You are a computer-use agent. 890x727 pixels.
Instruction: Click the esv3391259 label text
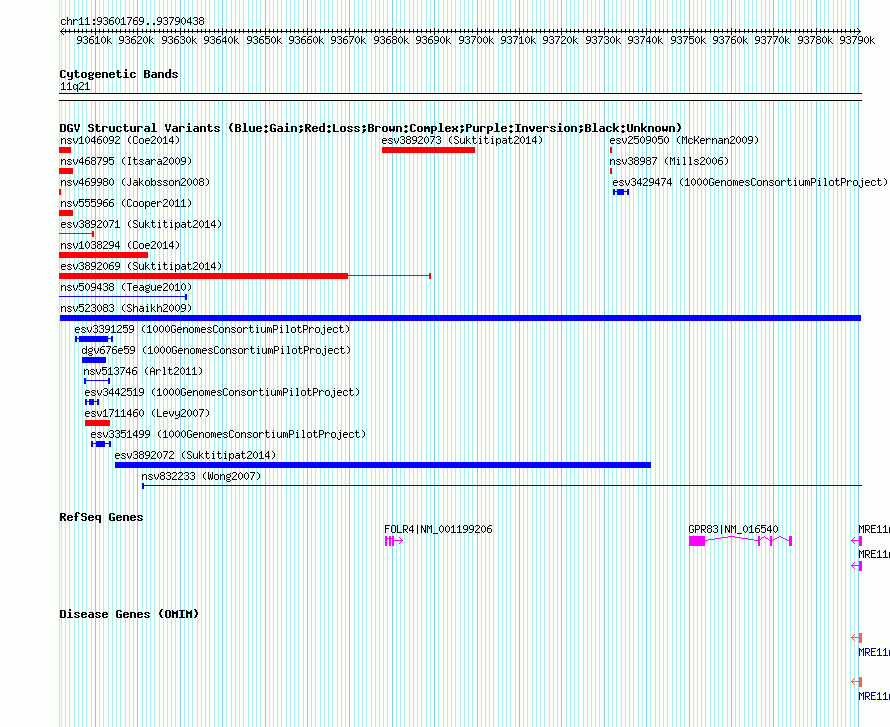(212, 329)
